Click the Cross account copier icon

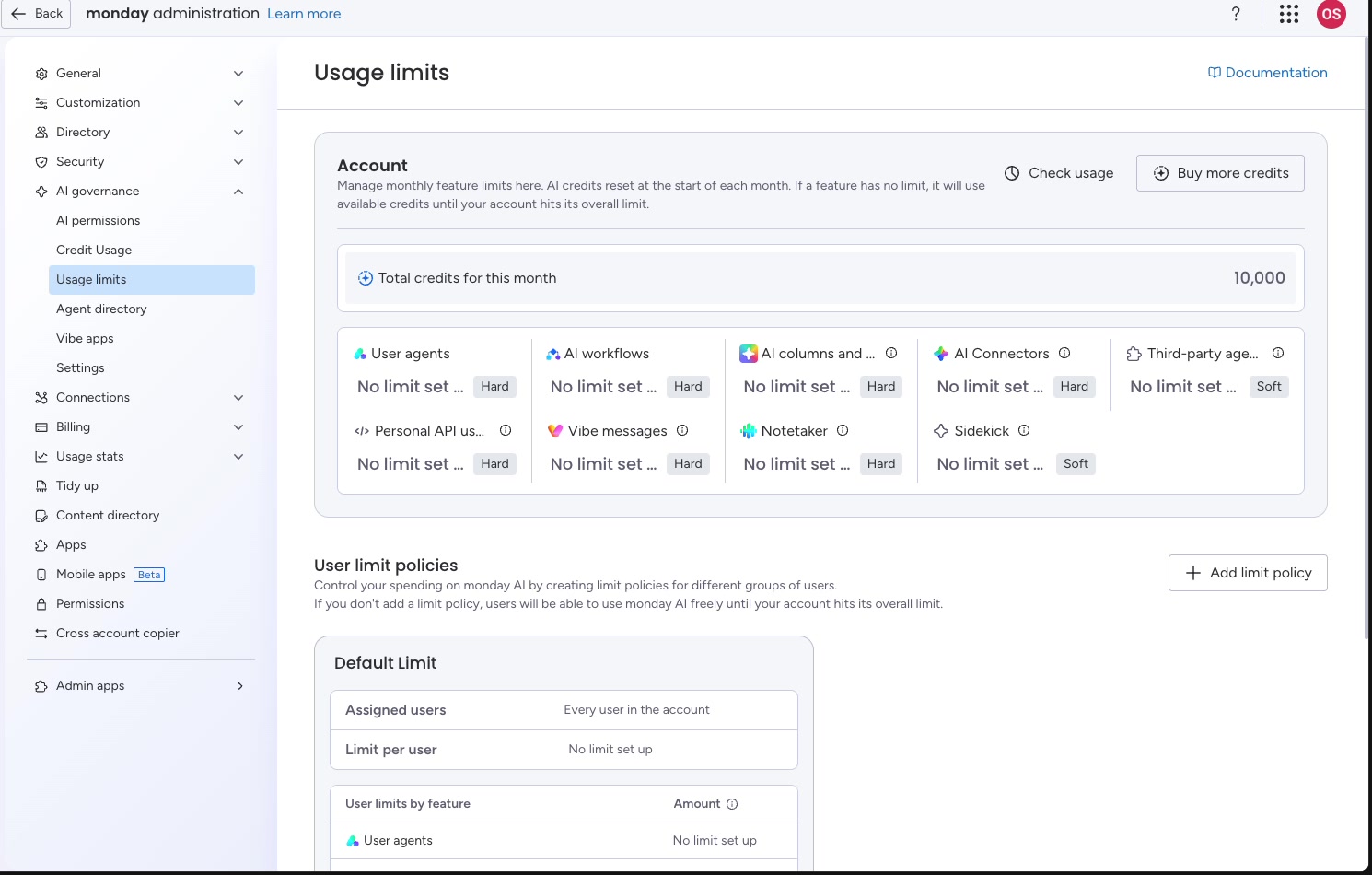(x=41, y=634)
